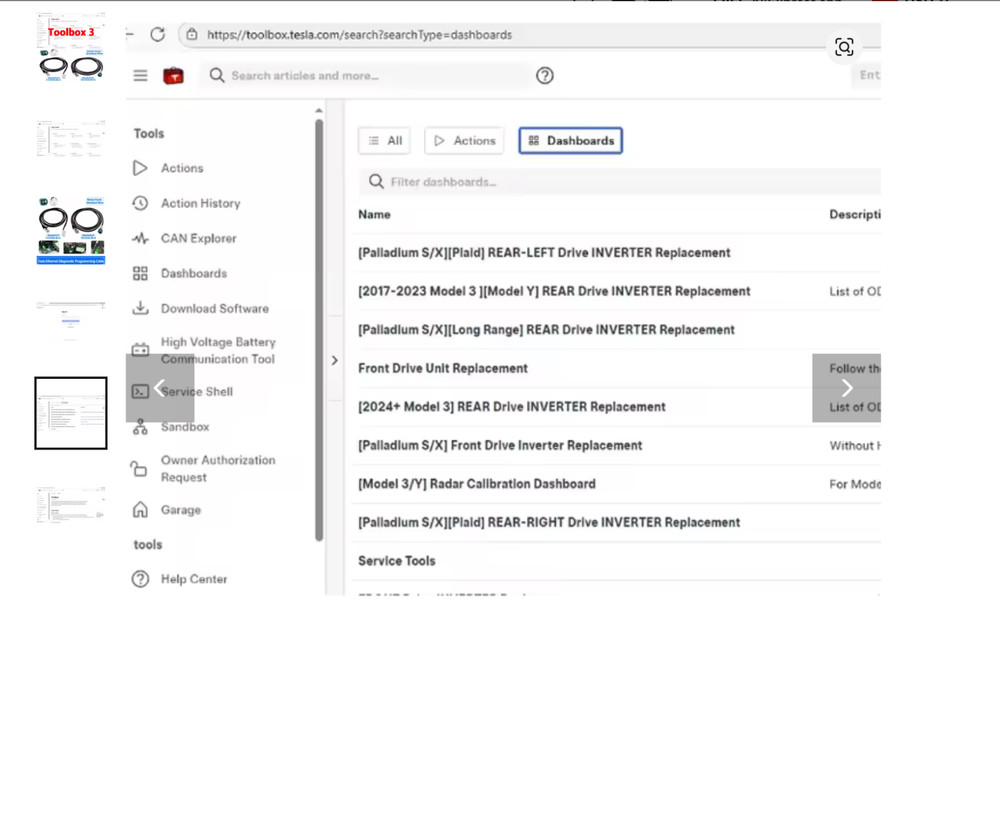The height and width of the screenshot is (831, 1000).
Task: Open the Service Tools dashboard row
Action: click(x=397, y=561)
